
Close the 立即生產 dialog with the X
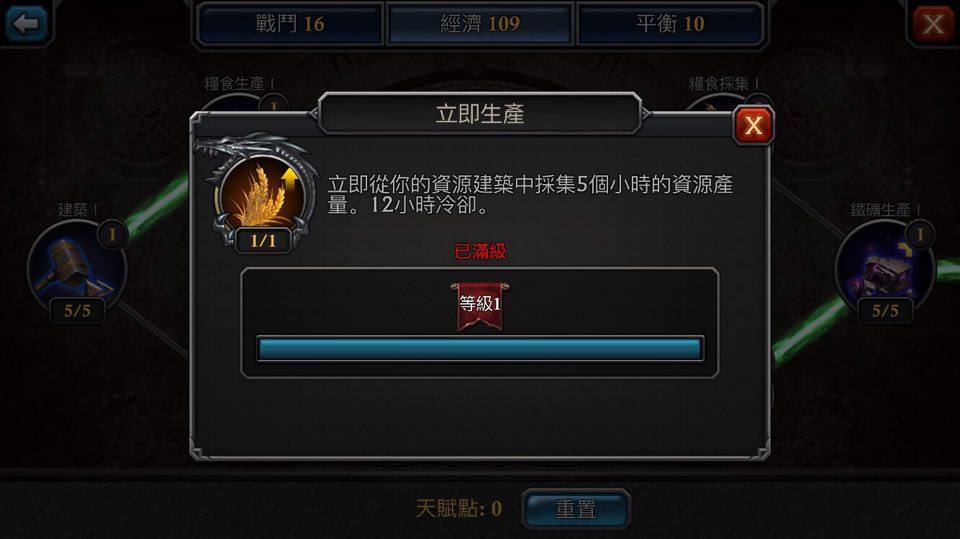point(753,126)
